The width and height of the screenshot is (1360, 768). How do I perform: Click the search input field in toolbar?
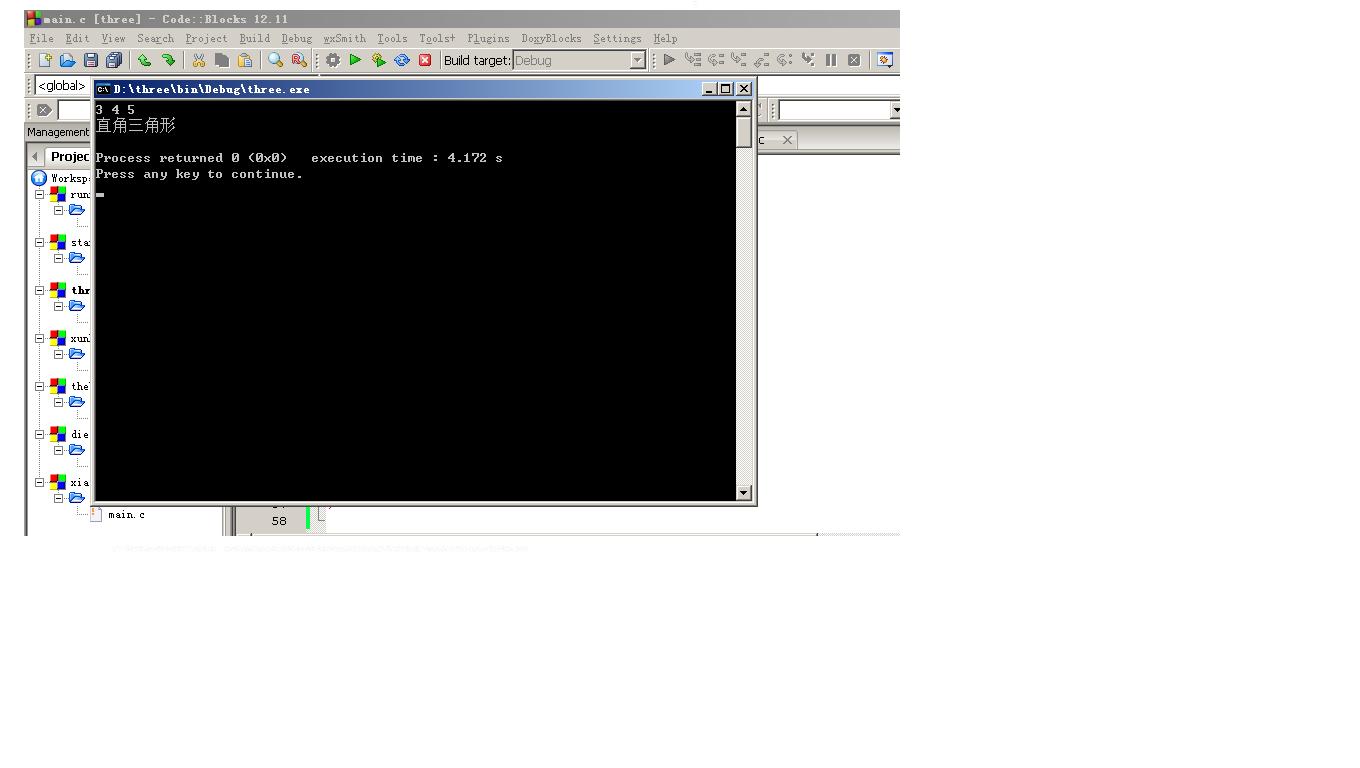click(75, 110)
